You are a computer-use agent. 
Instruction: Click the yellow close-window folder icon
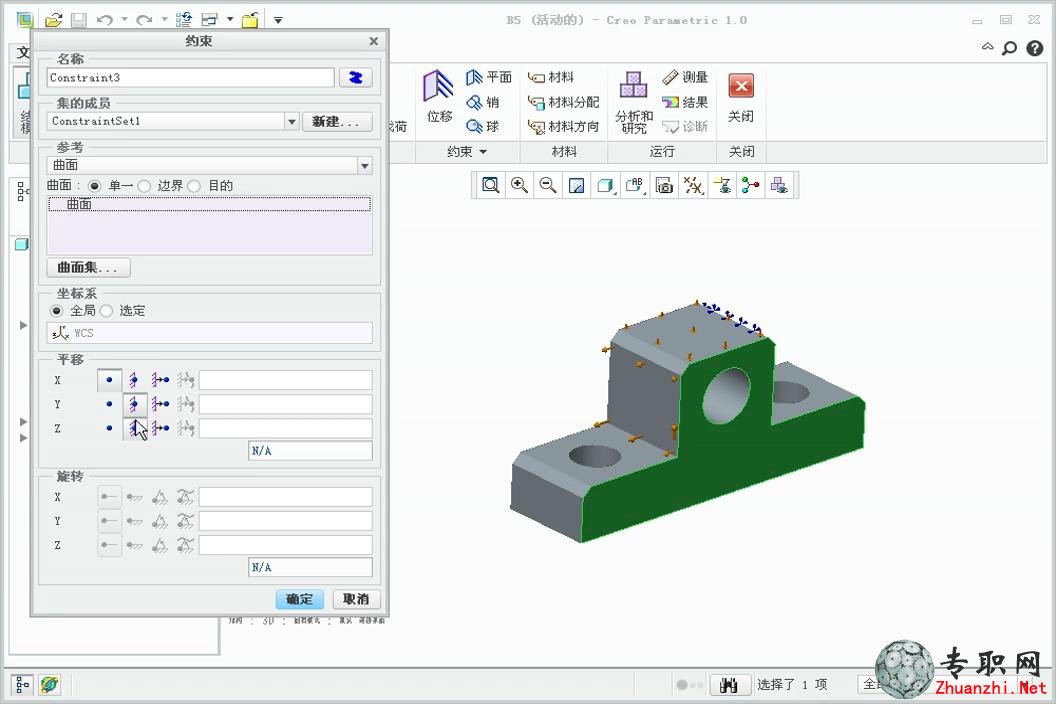251,20
